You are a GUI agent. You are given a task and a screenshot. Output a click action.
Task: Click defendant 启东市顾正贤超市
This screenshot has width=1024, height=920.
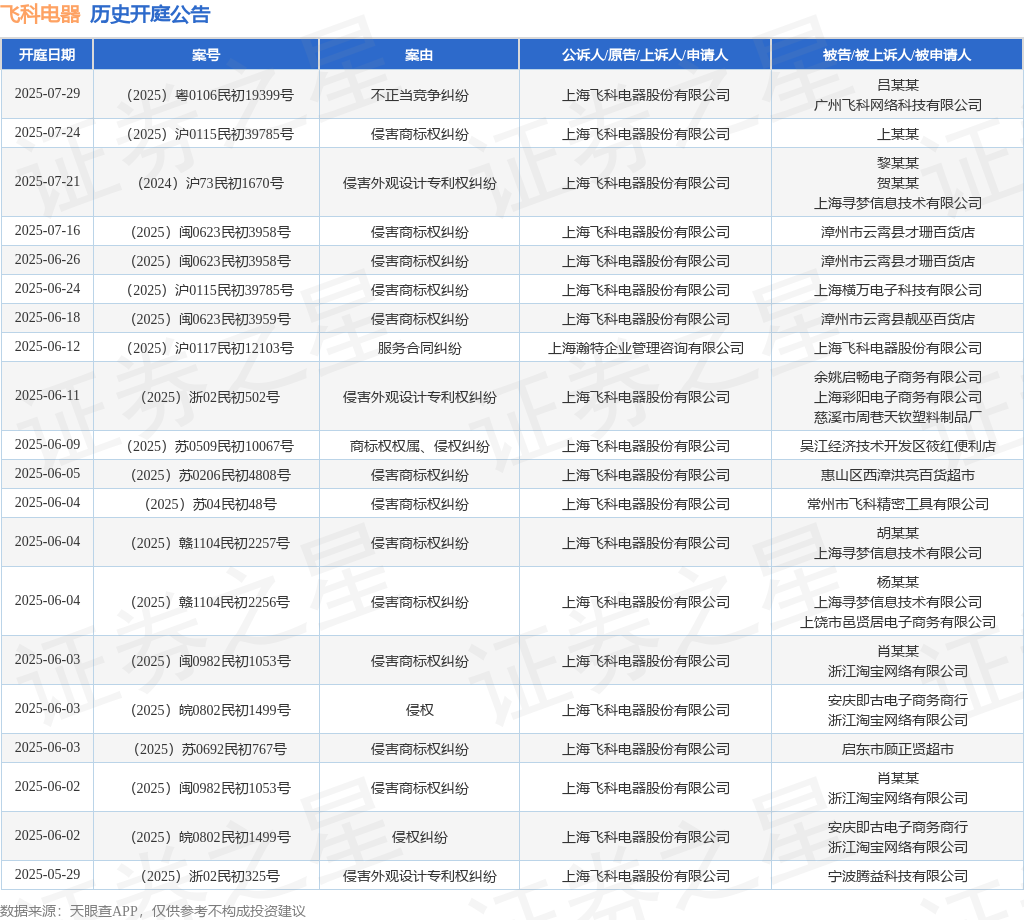point(897,750)
